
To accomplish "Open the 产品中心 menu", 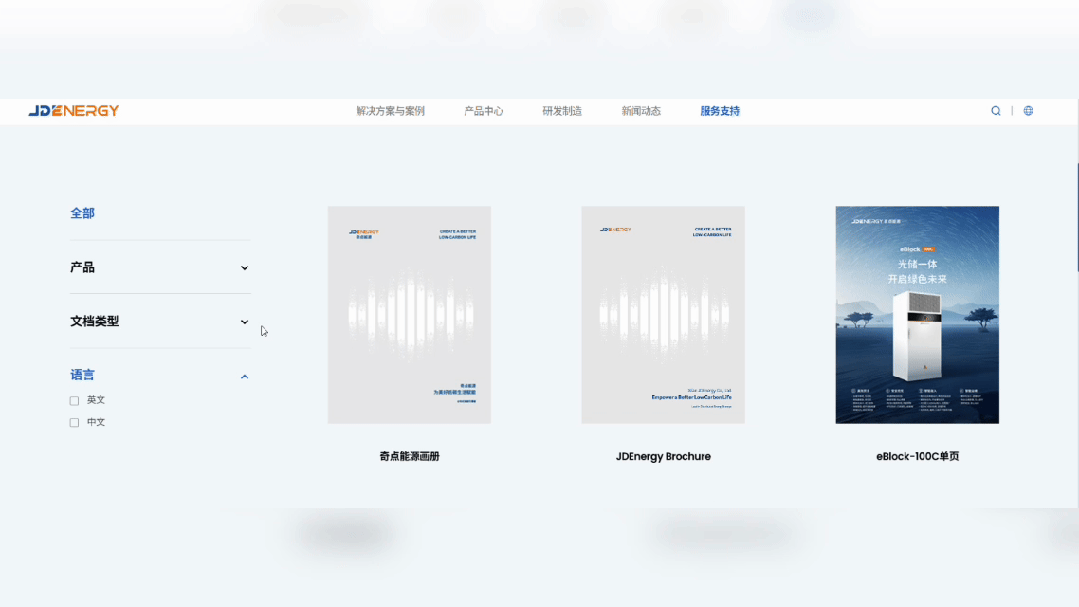I will tap(483, 111).
